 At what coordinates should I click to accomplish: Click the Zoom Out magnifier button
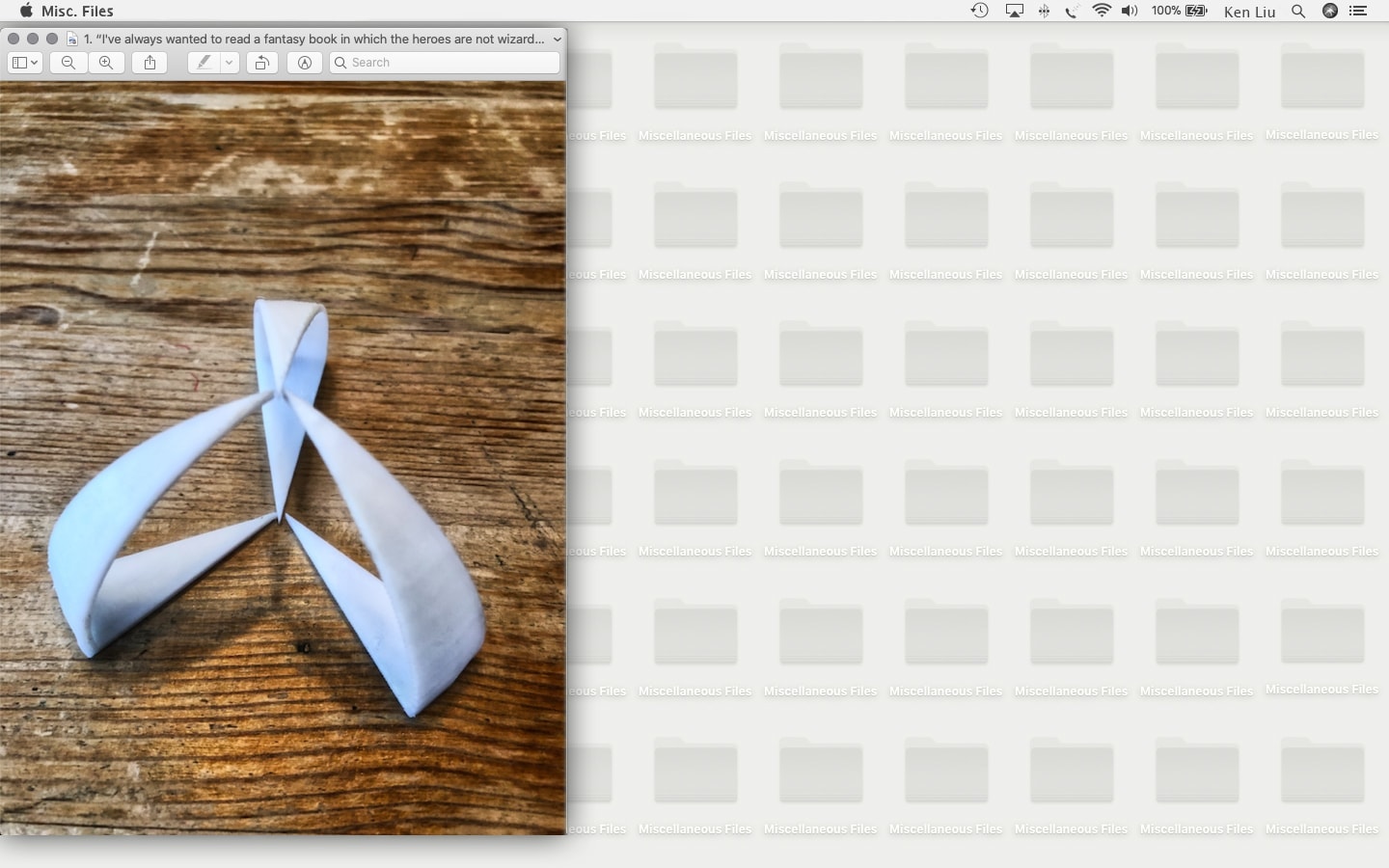[68, 63]
